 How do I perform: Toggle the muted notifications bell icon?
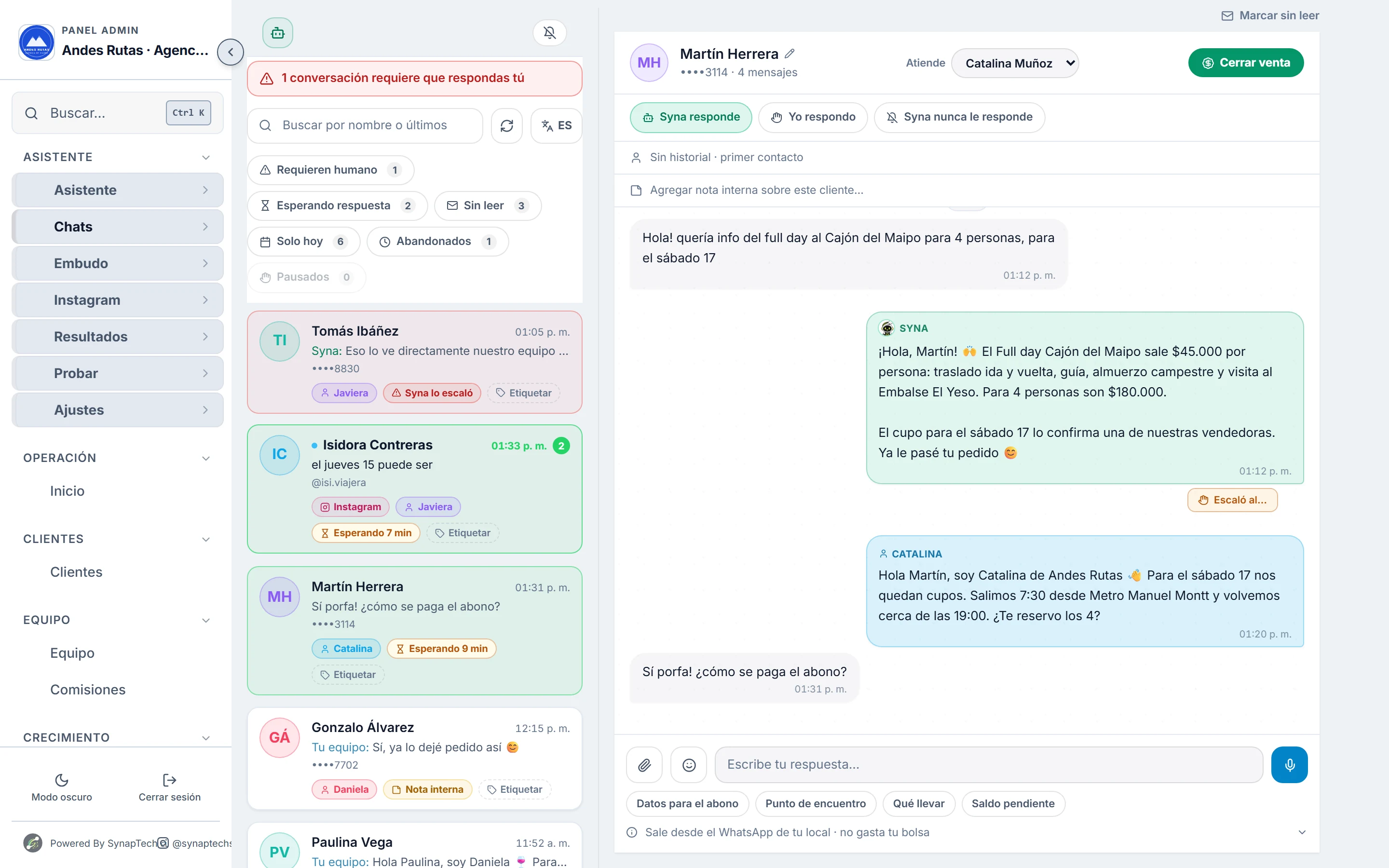coord(549,33)
